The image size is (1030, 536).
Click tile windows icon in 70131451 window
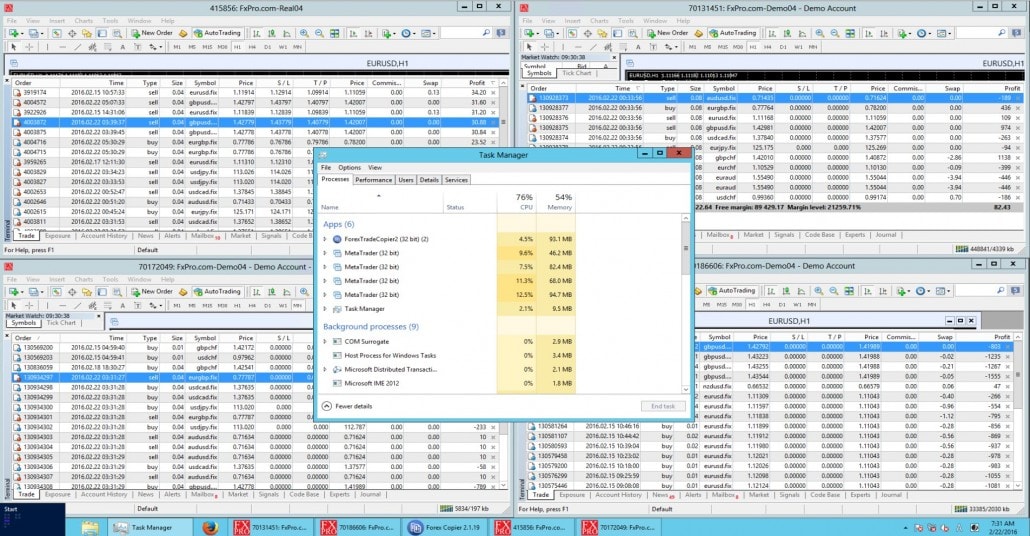(x=851, y=33)
